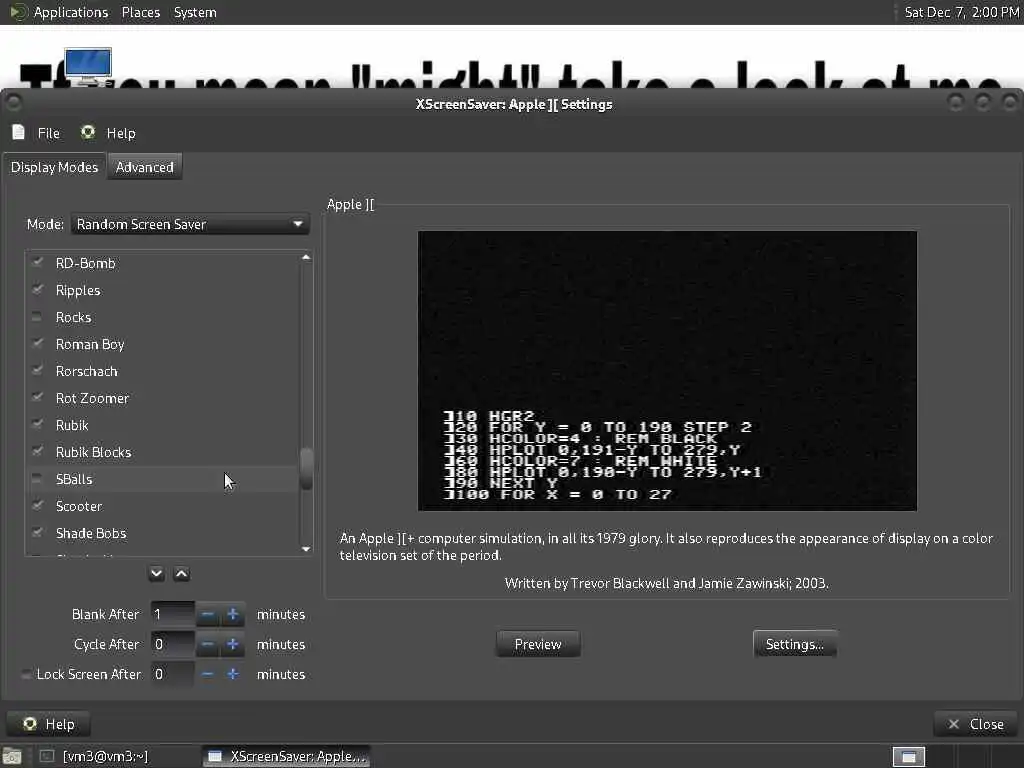Switch to Display Modes tab
1024x768 pixels.
(x=54, y=167)
